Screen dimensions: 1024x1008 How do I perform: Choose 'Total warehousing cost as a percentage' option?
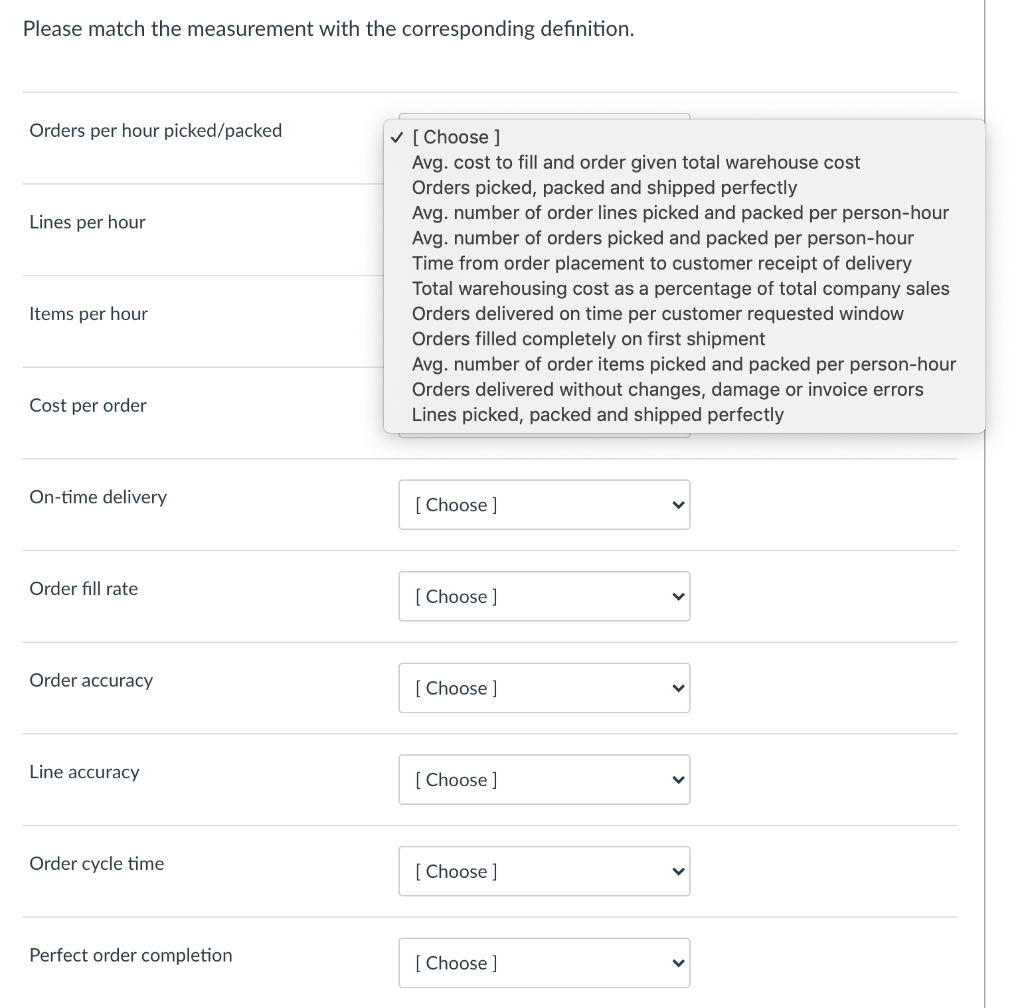pos(680,288)
